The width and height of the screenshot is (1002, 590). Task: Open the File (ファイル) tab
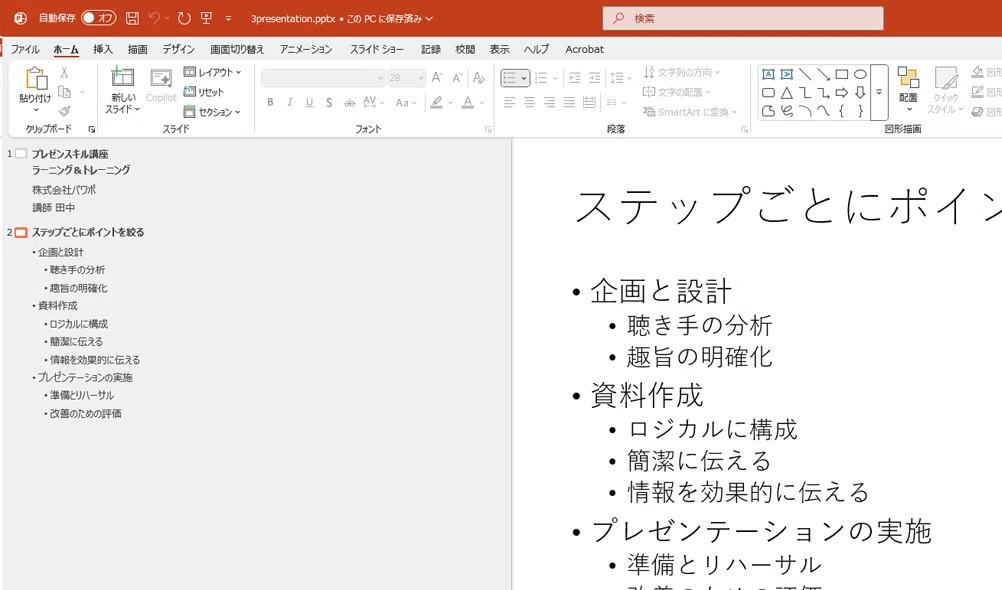pyautogui.click(x=25, y=49)
